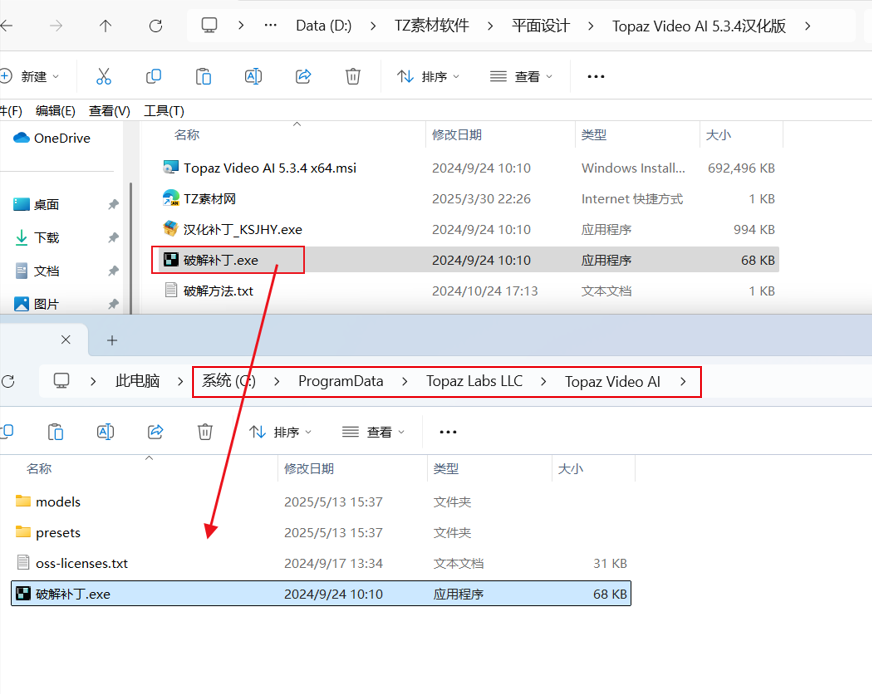
Task: Open the 查看 dropdown in bottom window
Action: [x=373, y=432]
